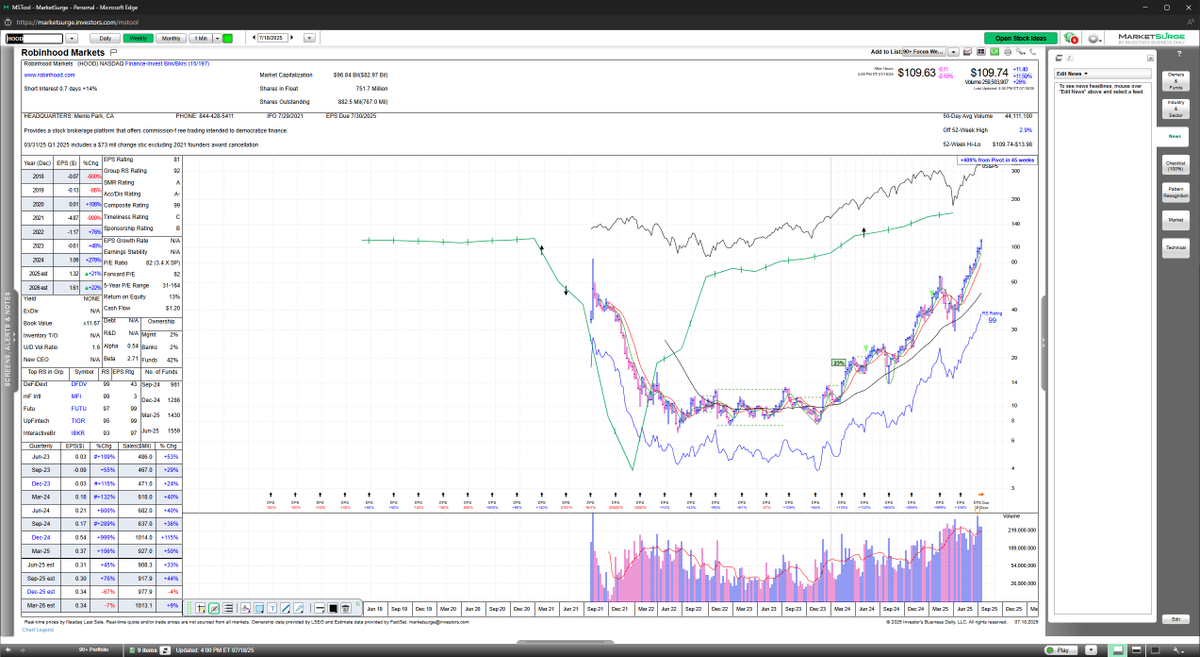The height and width of the screenshot is (657, 1200).
Task: Click the 7/18/2025 date field
Action: click(272, 38)
